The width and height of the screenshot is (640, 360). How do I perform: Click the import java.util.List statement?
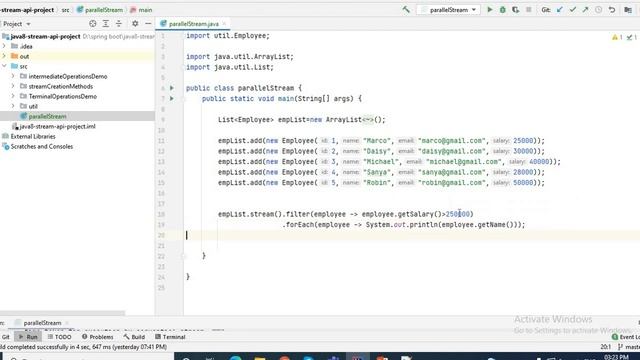230,67
